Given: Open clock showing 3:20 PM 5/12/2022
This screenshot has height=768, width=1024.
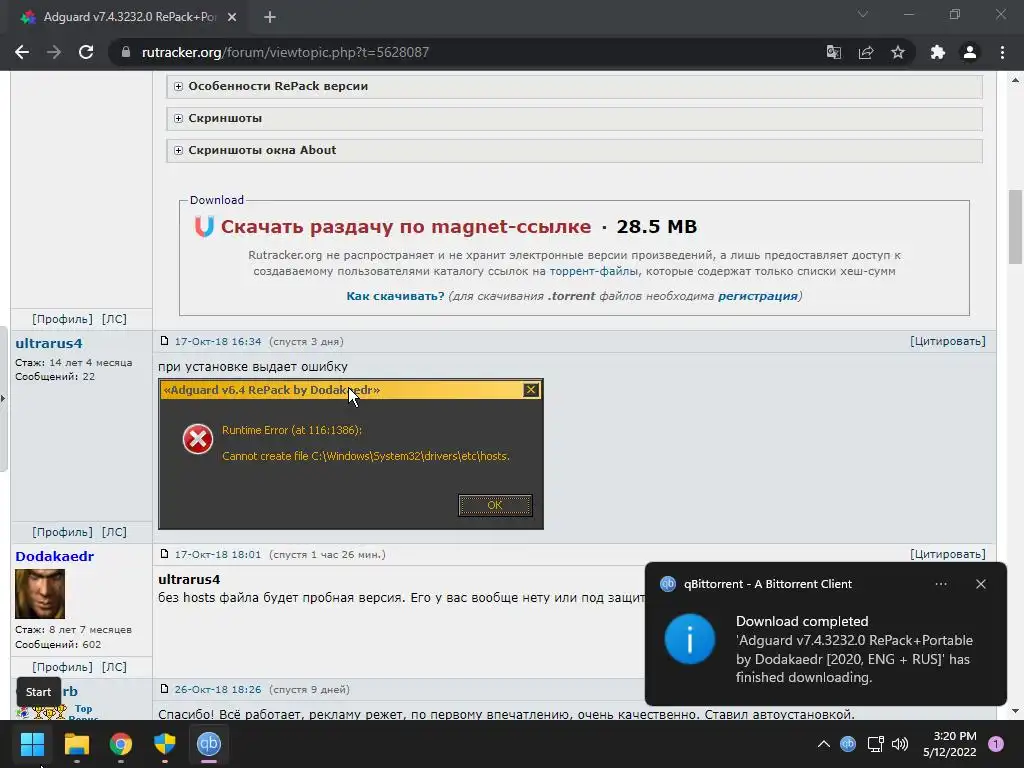Looking at the screenshot, I should pyautogui.click(x=950, y=744).
